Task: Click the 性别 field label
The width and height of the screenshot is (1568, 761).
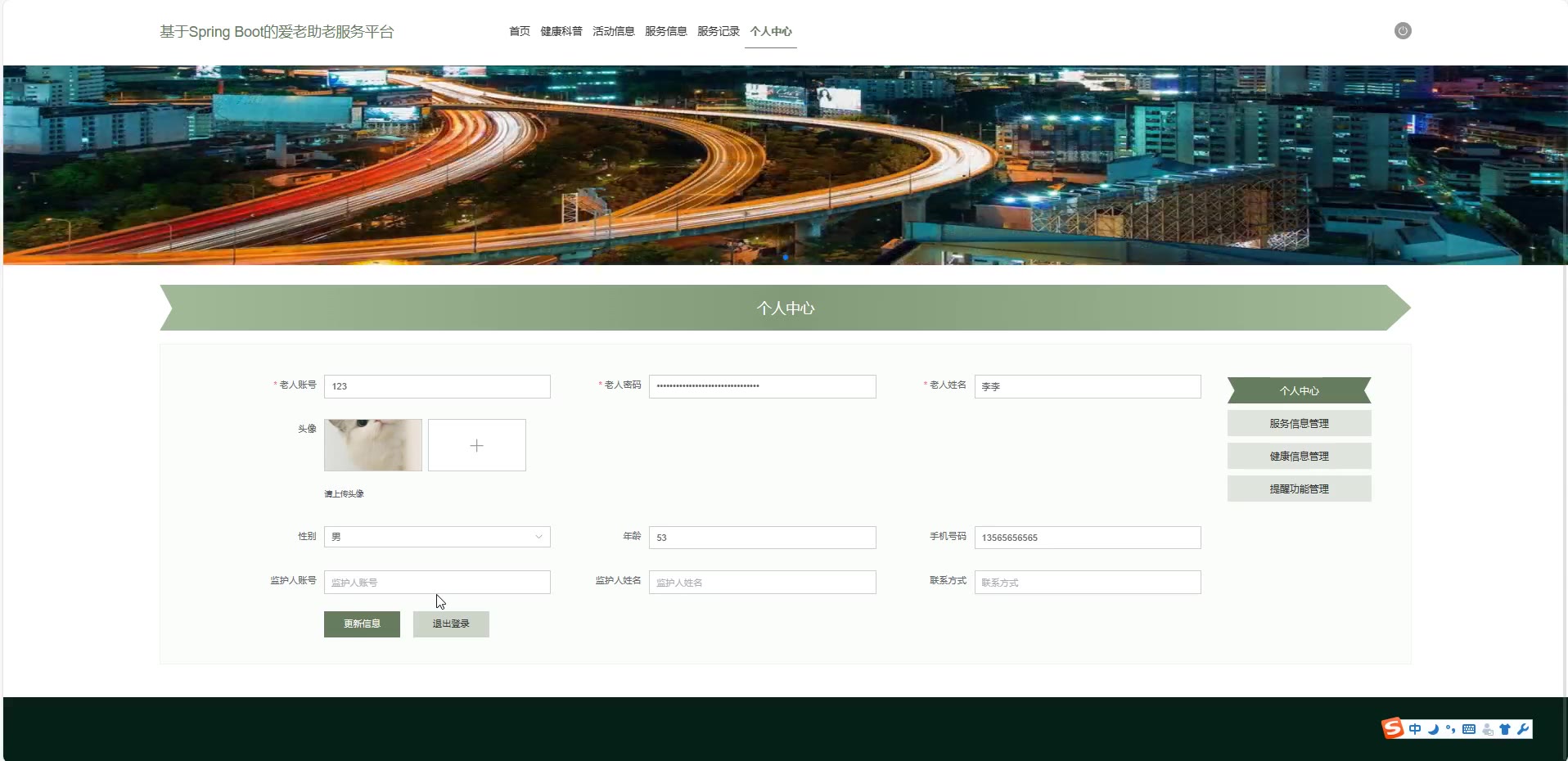Action: point(307,536)
